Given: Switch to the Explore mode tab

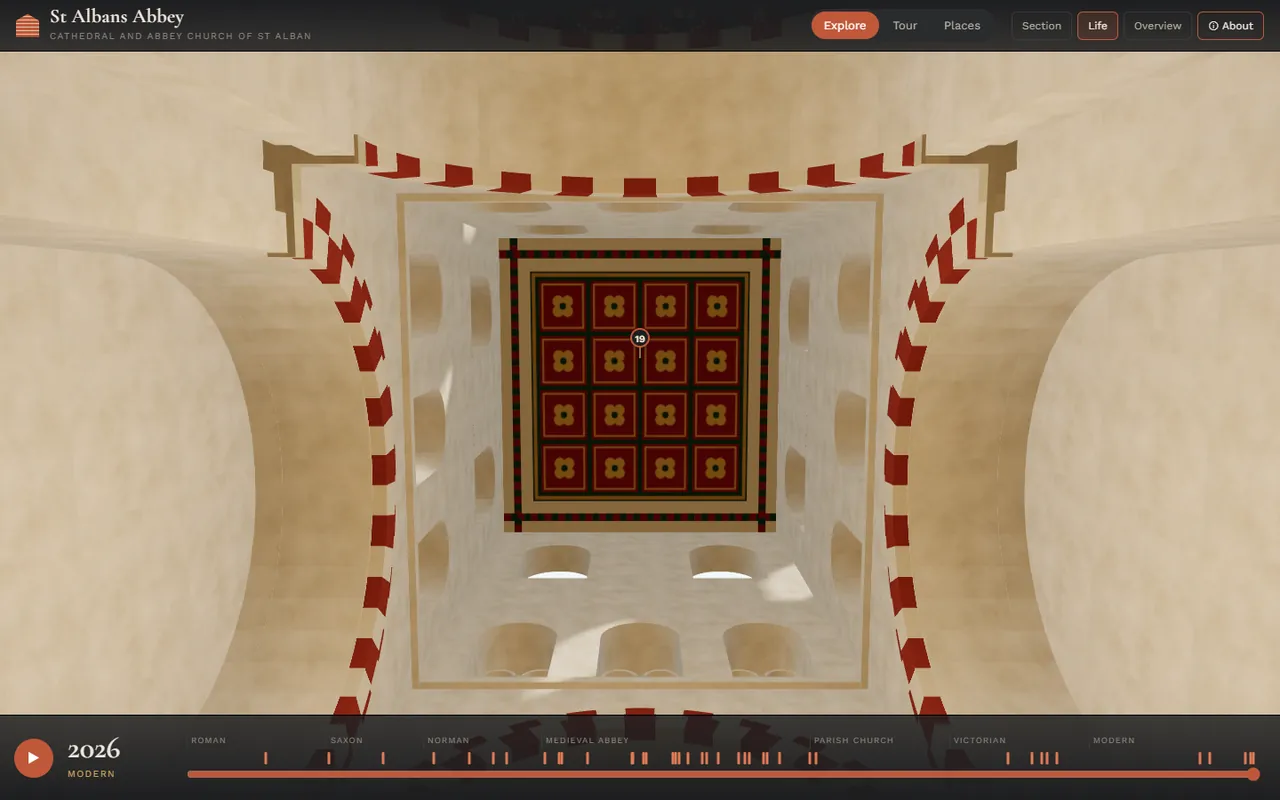Looking at the screenshot, I should [x=845, y=26].
